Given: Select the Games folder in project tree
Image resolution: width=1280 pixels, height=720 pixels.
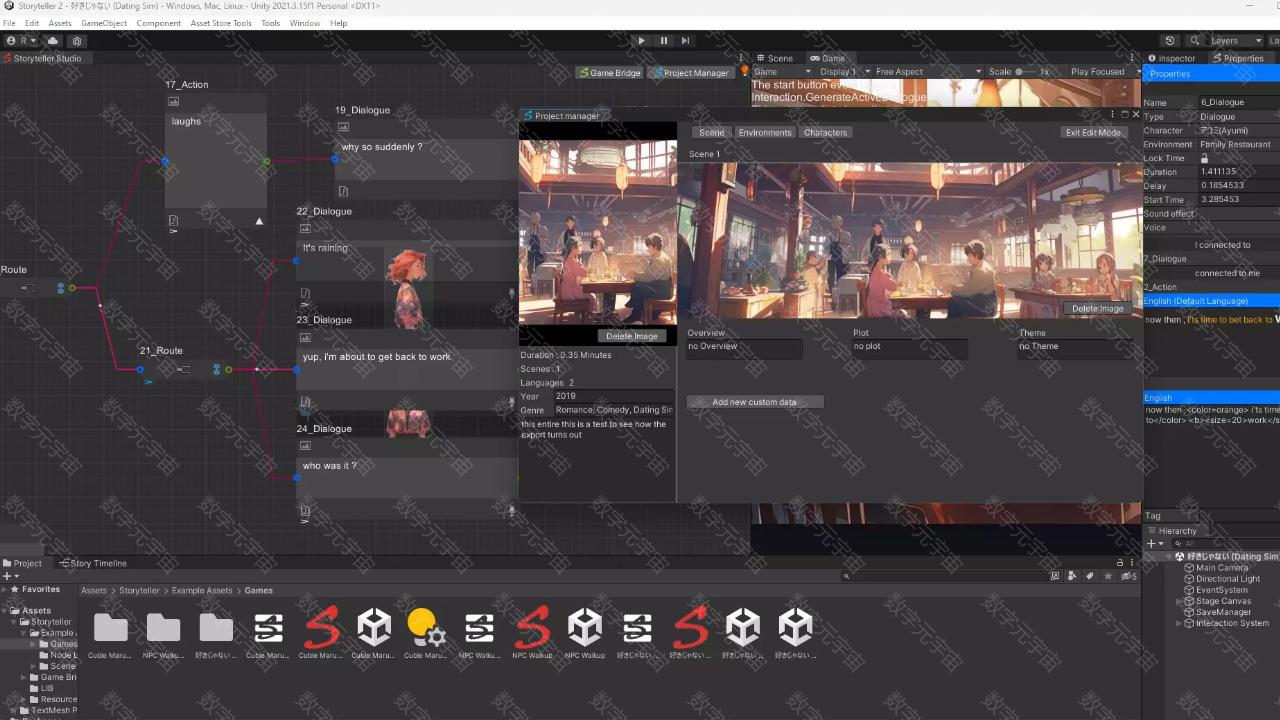Looking at the screenshot, I should [x=57, y=644].
